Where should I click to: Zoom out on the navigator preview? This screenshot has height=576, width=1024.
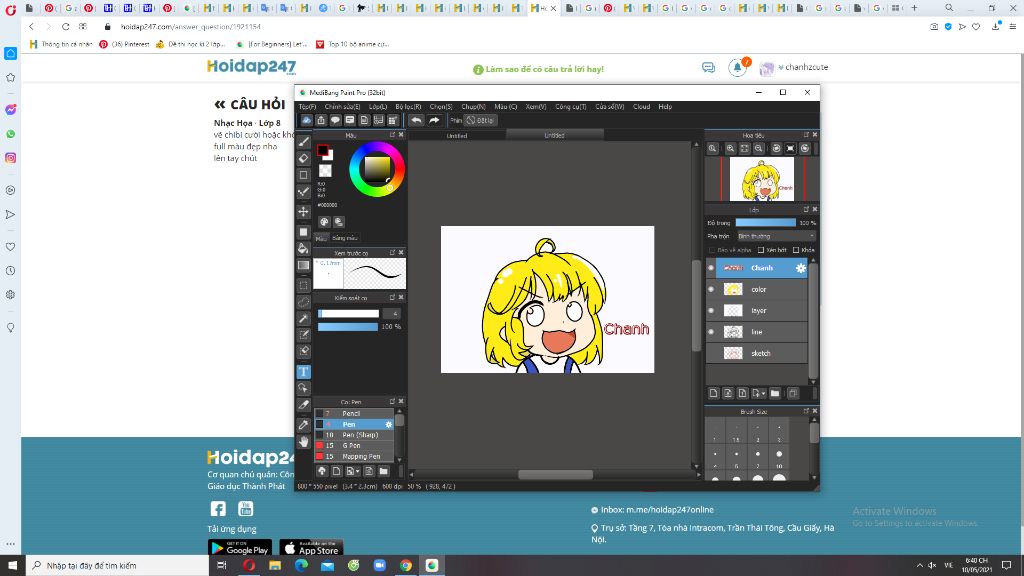pyautogui.click(x=759, y=148)
